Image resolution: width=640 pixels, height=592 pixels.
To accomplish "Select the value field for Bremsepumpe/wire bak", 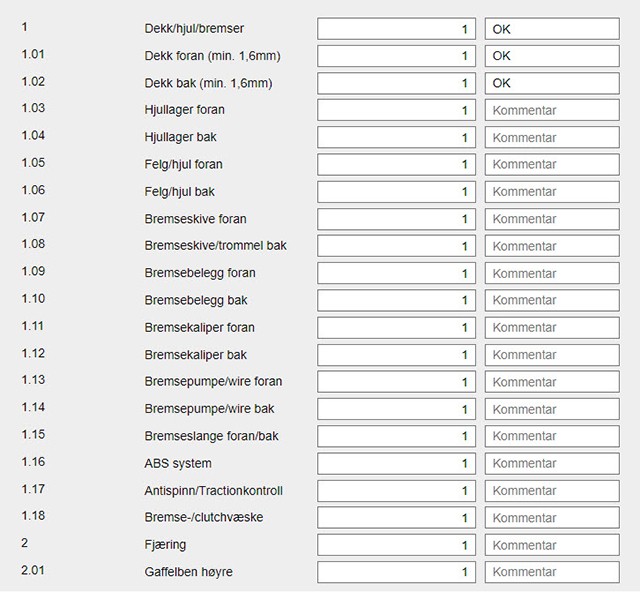I will tap(396, 409).
